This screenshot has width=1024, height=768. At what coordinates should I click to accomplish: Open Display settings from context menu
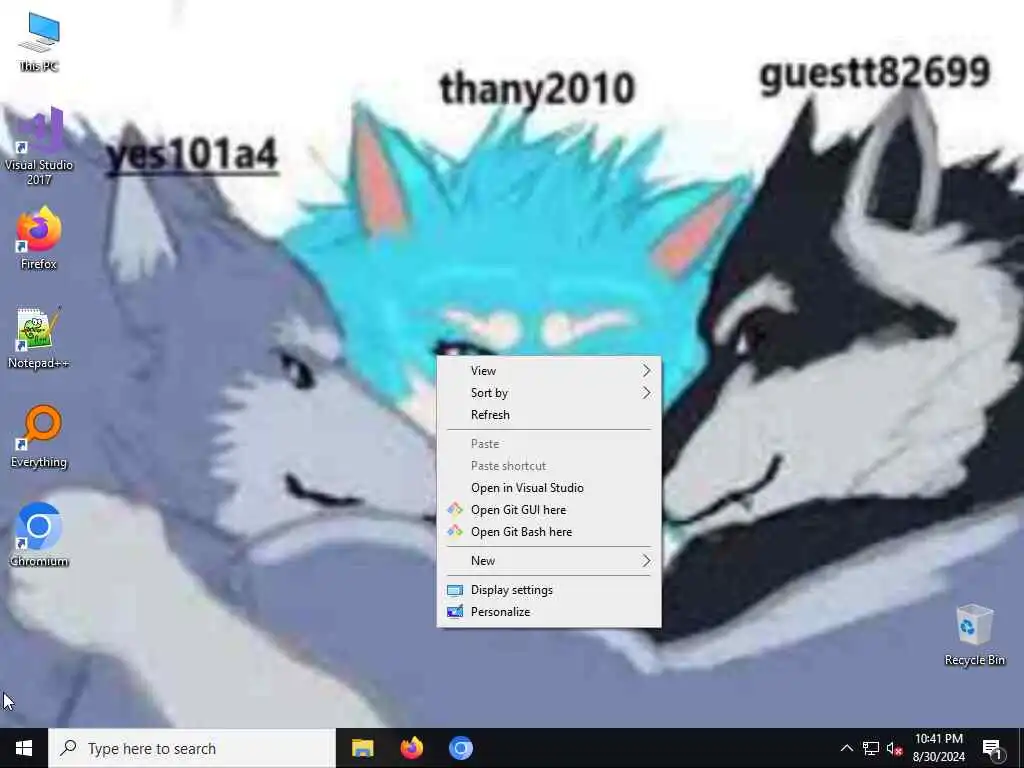549,590
